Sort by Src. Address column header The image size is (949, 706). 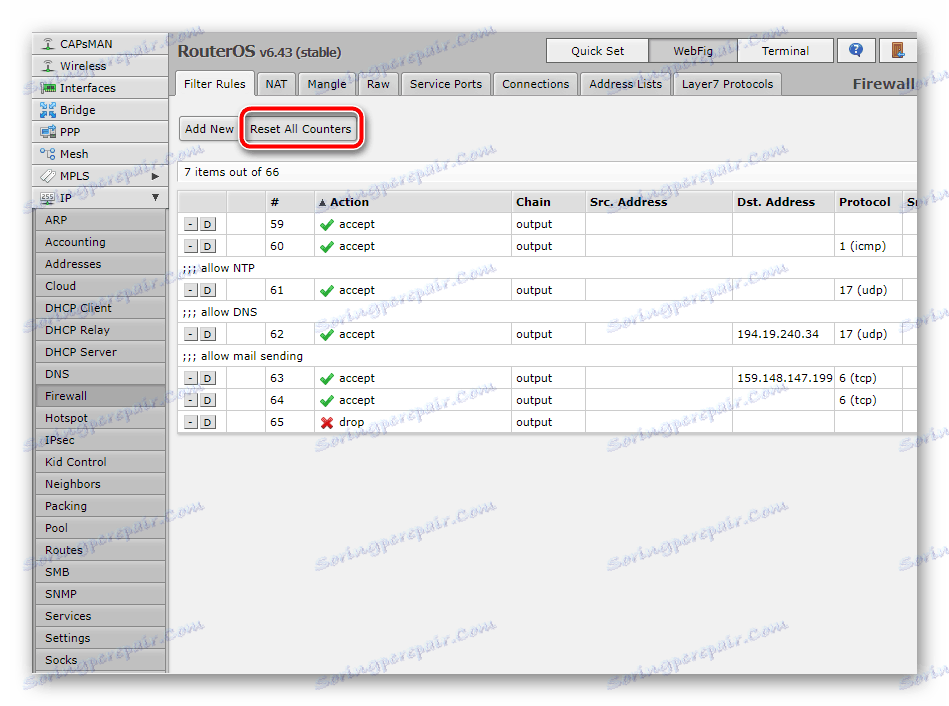[658, 202]
